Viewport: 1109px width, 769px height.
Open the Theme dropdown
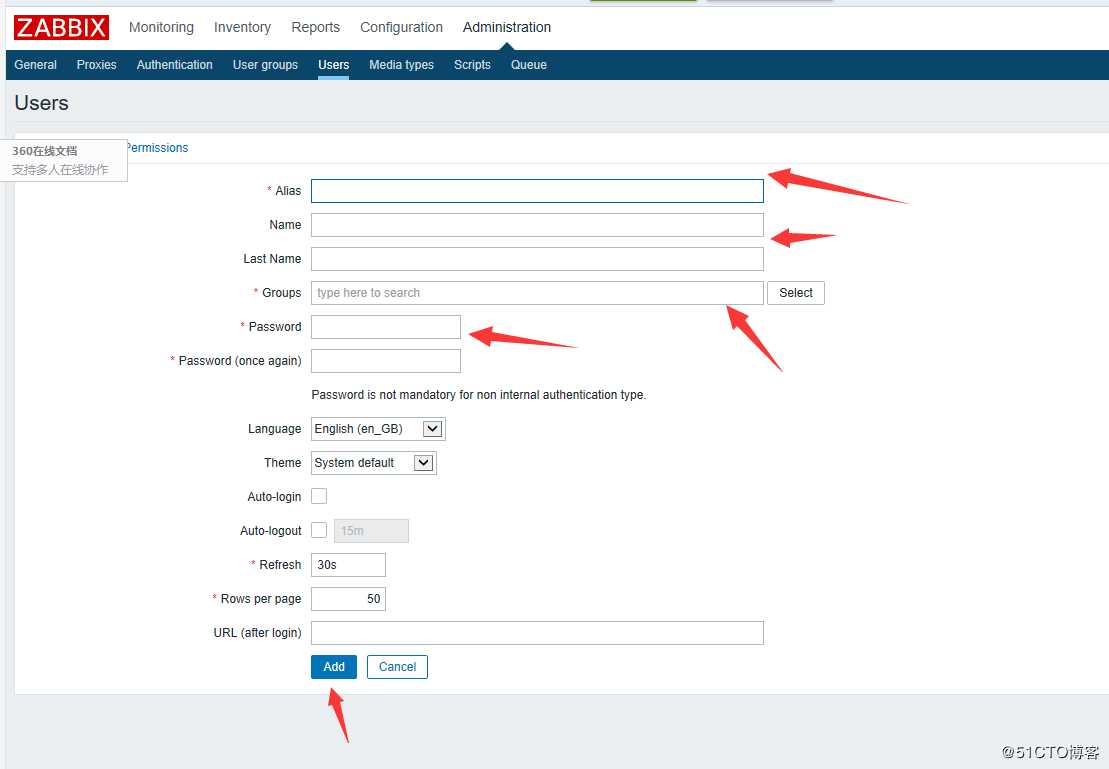point(373,463)
